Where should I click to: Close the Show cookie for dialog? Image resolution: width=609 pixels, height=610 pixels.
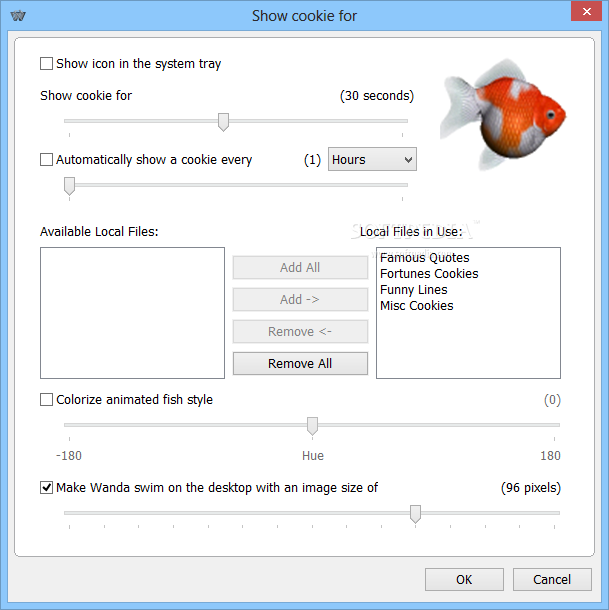pyautogui.click(x=586, y=11)
